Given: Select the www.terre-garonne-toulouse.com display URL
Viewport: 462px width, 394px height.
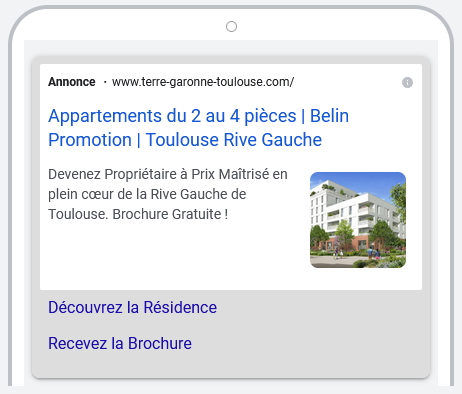Looking at the screenshot, I should point(203,82).
